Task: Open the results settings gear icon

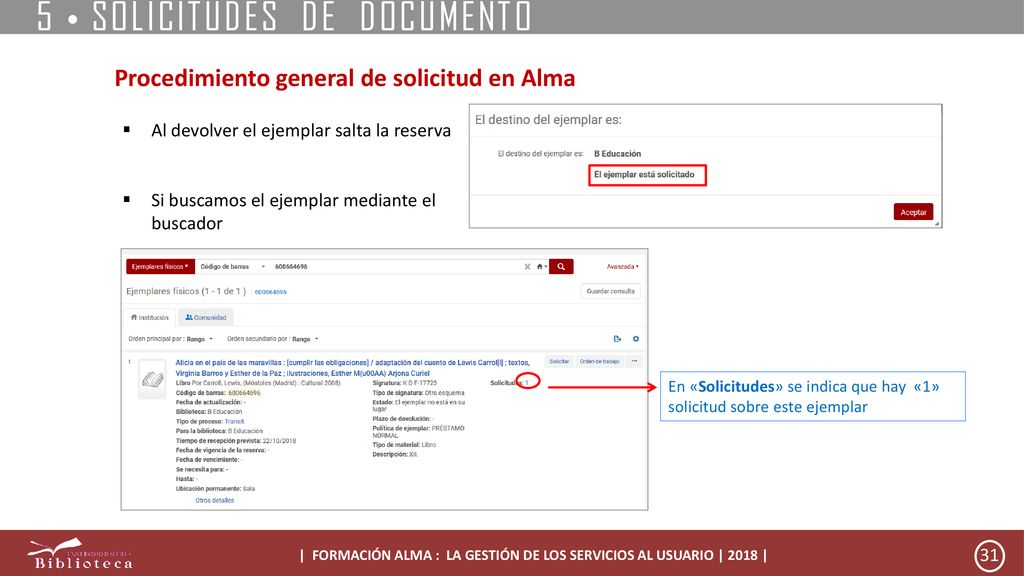Action: (635, 339)
